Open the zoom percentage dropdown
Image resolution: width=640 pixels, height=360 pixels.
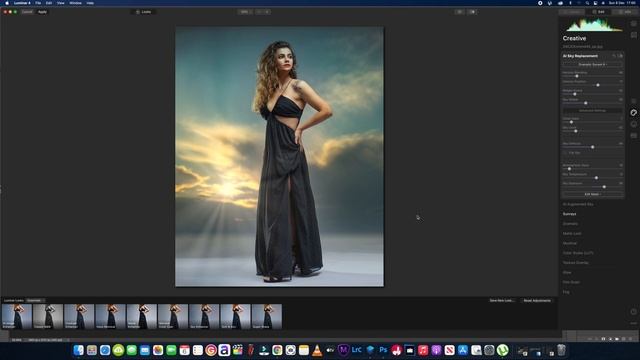(x=245, y=12)
